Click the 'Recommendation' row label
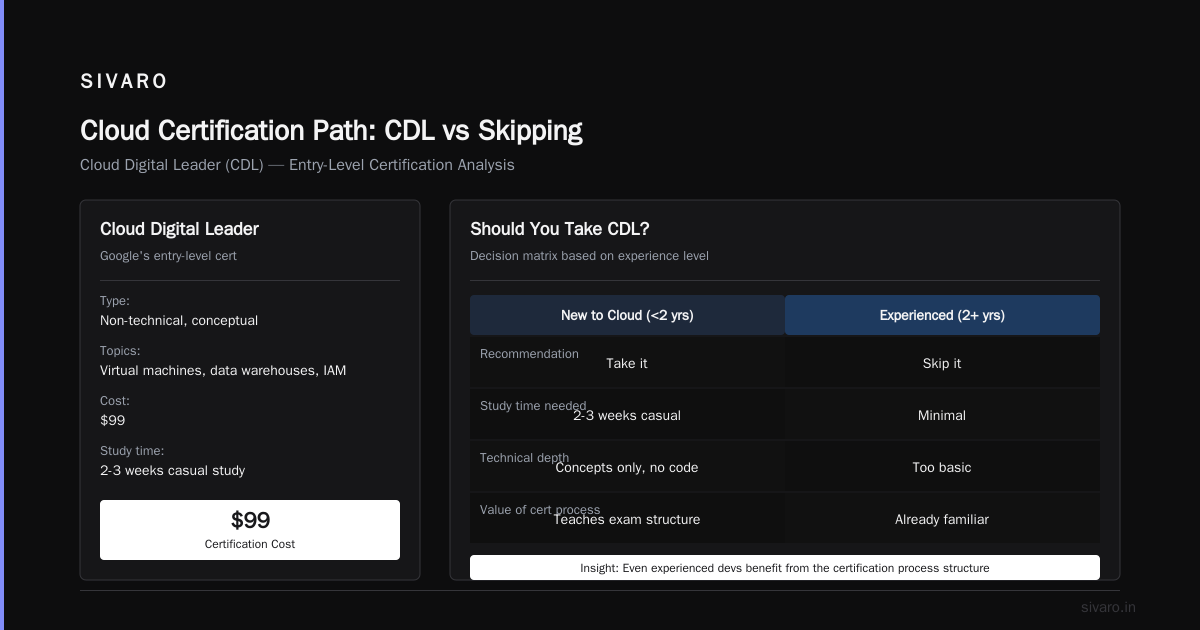This screenshot has width=1200, height=630. click(x=529, y=354)
